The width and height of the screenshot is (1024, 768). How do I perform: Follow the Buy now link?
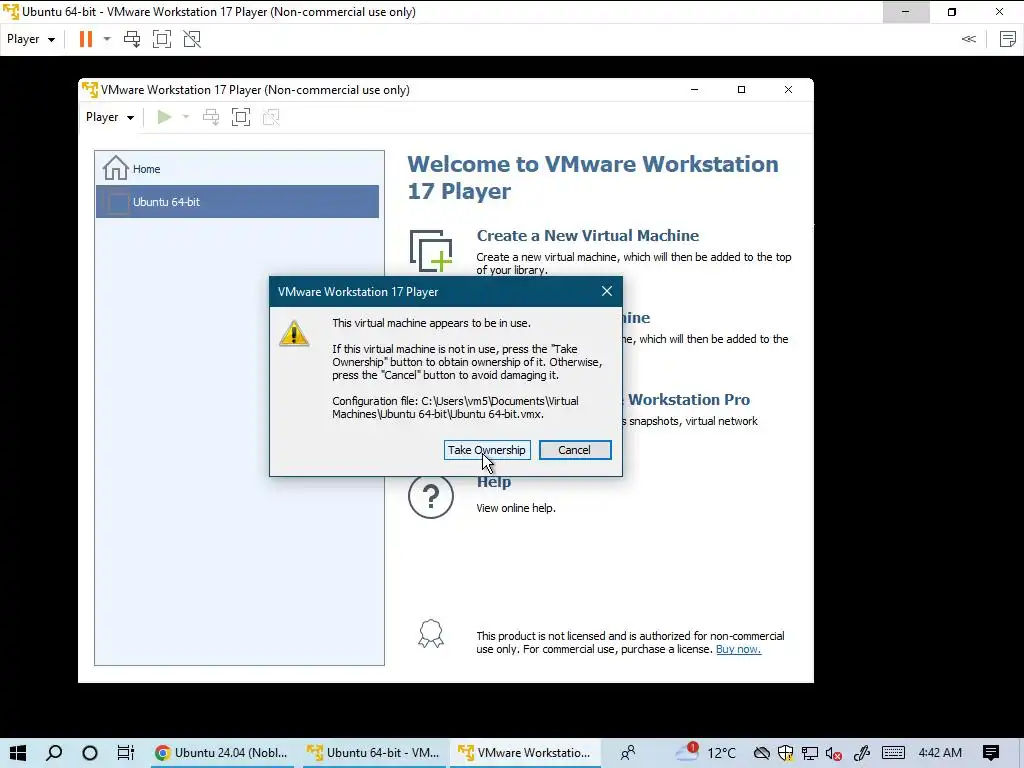tap(739, 649)
